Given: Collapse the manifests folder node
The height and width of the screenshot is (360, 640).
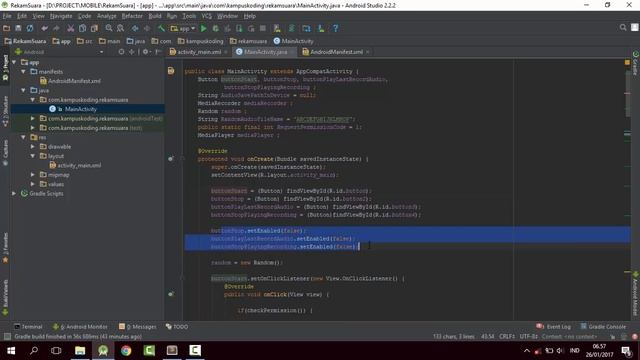Looking at the screenshot, I should pyautogui.click(x=24, y=71).
